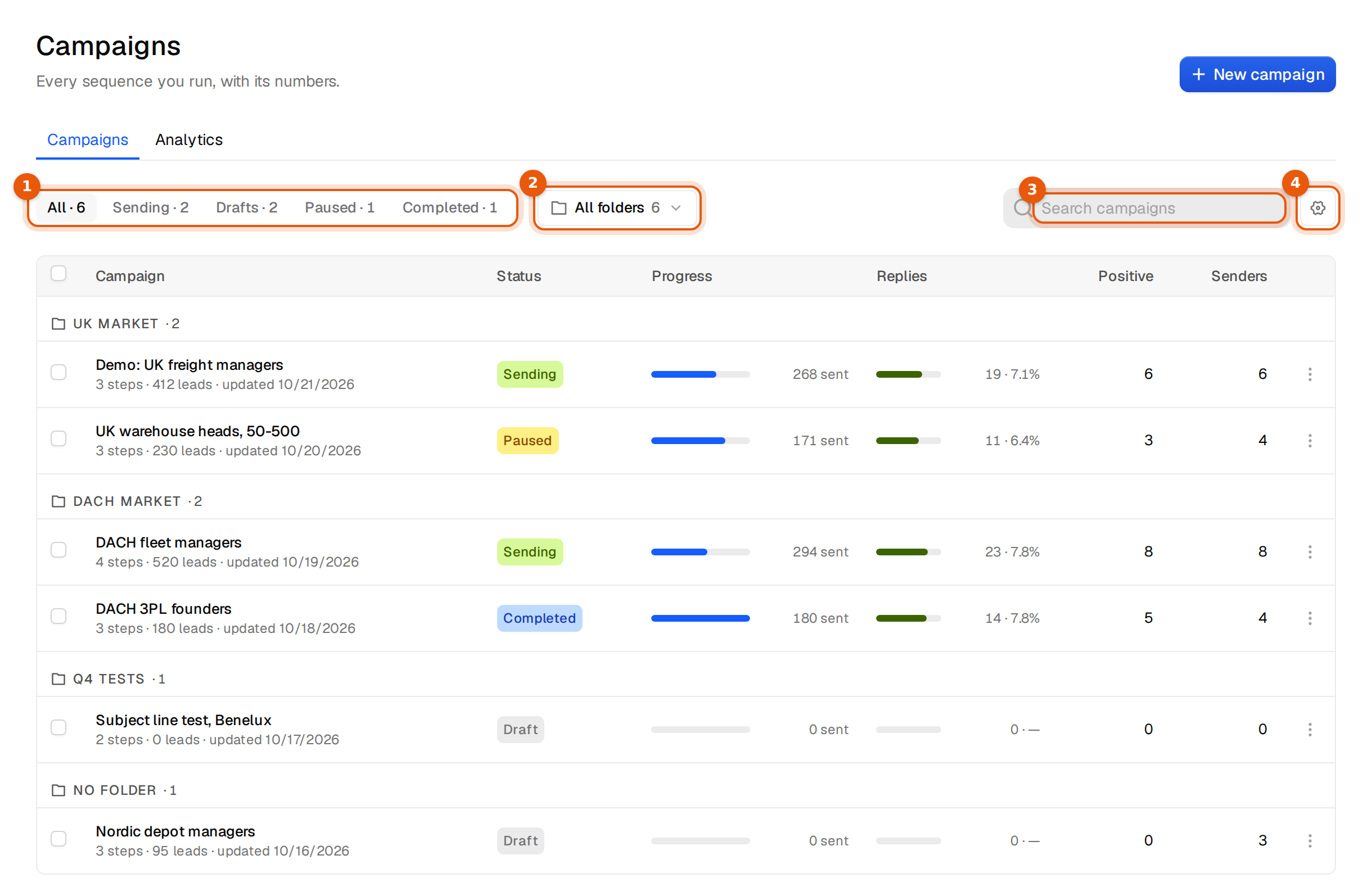This screenshot has height=896, width=1372.
Task: Click progress bar for Demo: UK freight managers
Action: 701,374
